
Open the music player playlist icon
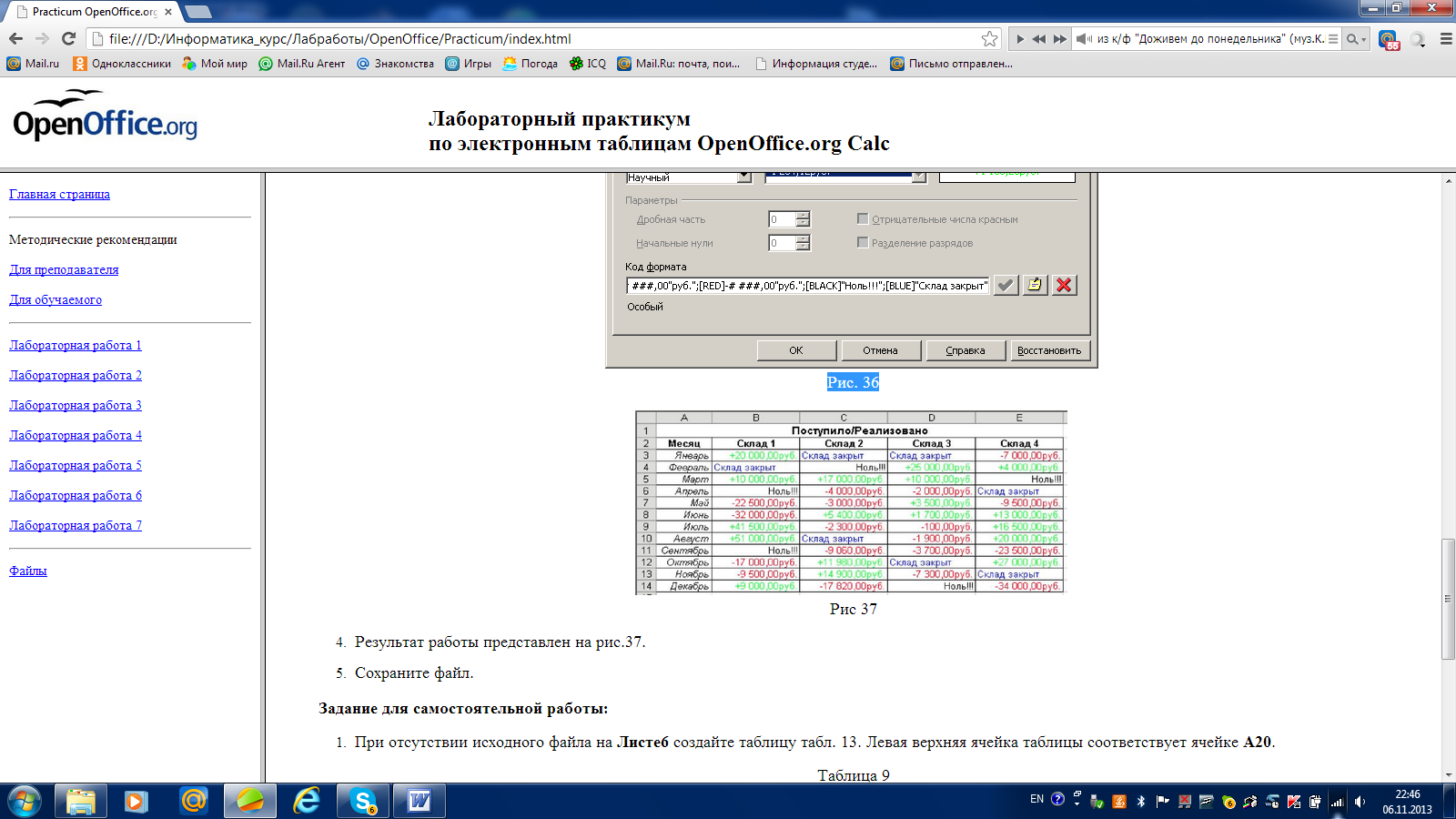(x=1333, y=39)
